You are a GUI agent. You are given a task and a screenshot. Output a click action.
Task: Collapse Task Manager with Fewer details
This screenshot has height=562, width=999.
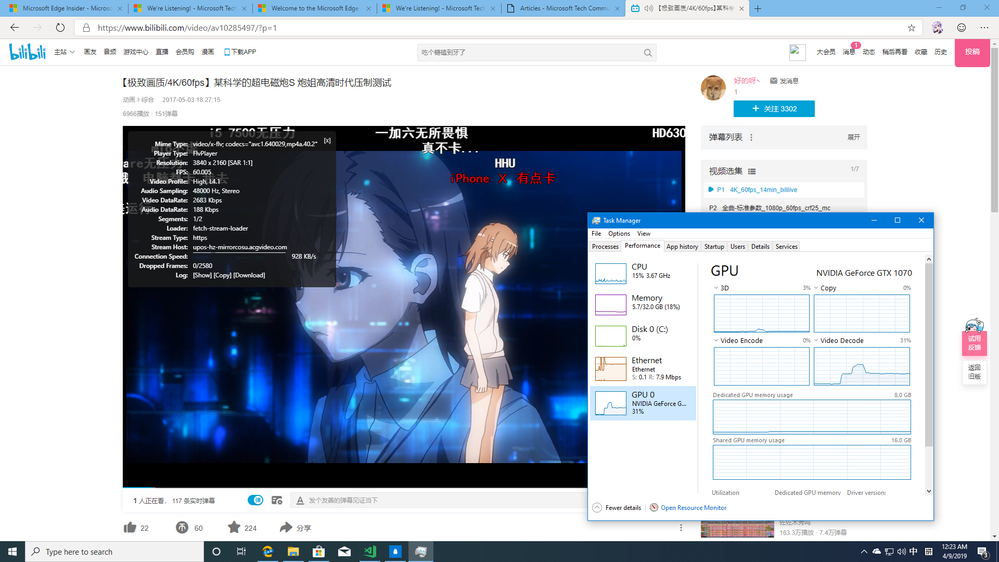pyautogui.click(x=617, y=508)
